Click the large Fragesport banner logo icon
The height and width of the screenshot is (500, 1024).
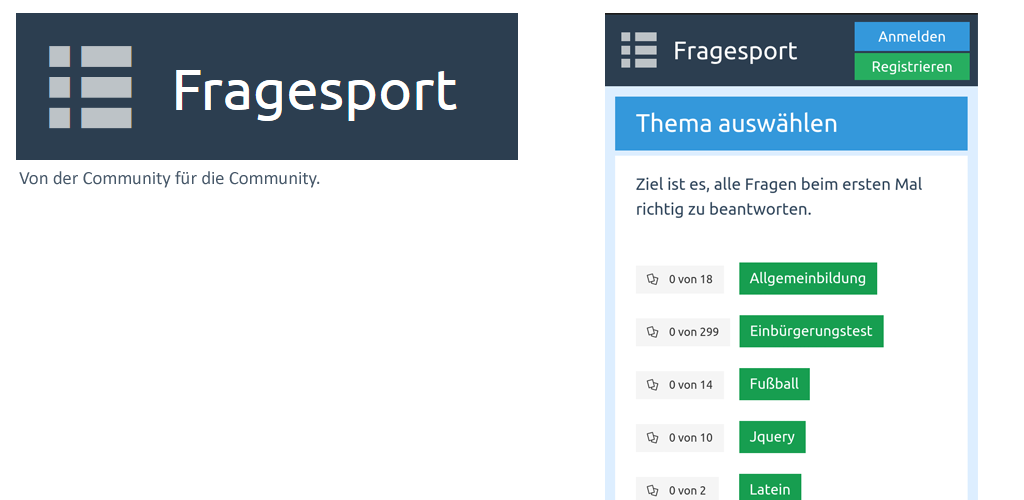[90, 87]
